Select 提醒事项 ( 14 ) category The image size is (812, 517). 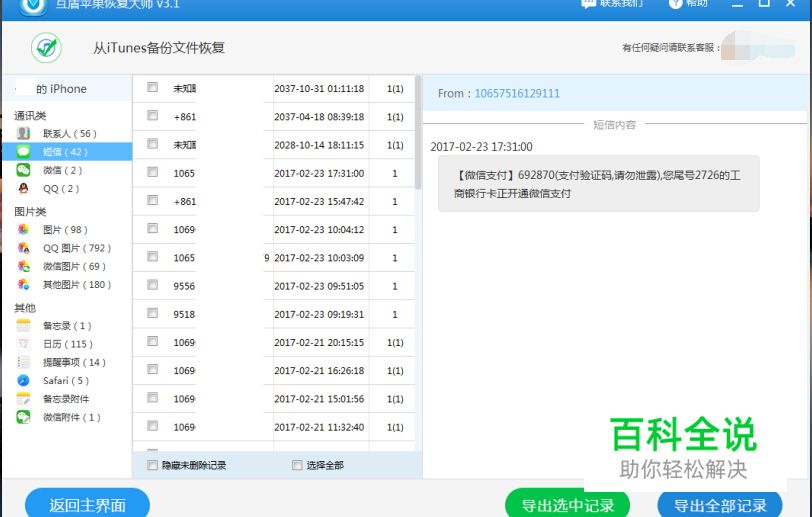tap(75, 362)
